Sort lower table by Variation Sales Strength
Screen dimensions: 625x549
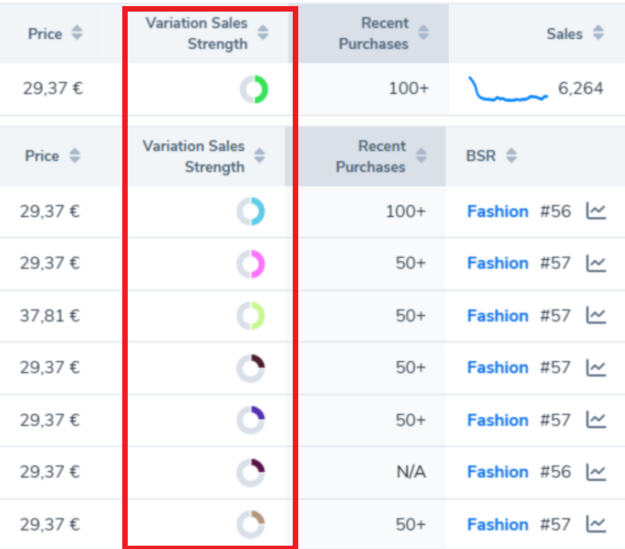(260, 156)
